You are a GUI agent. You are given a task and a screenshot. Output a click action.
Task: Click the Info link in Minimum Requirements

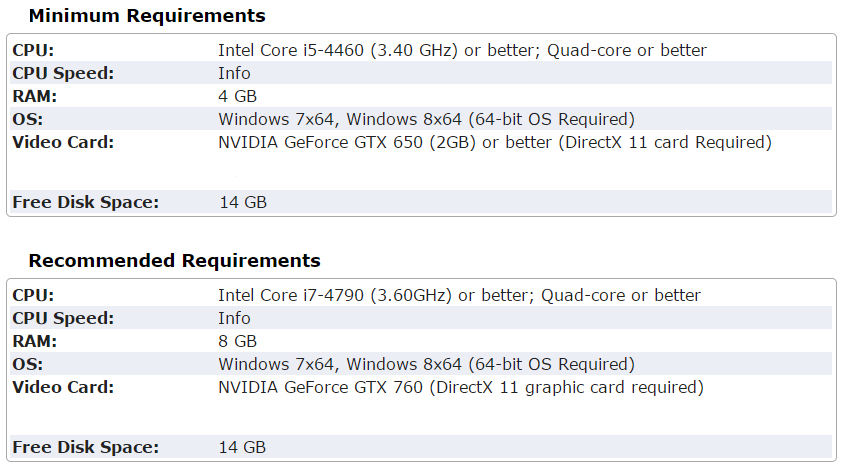click(234, 73)
